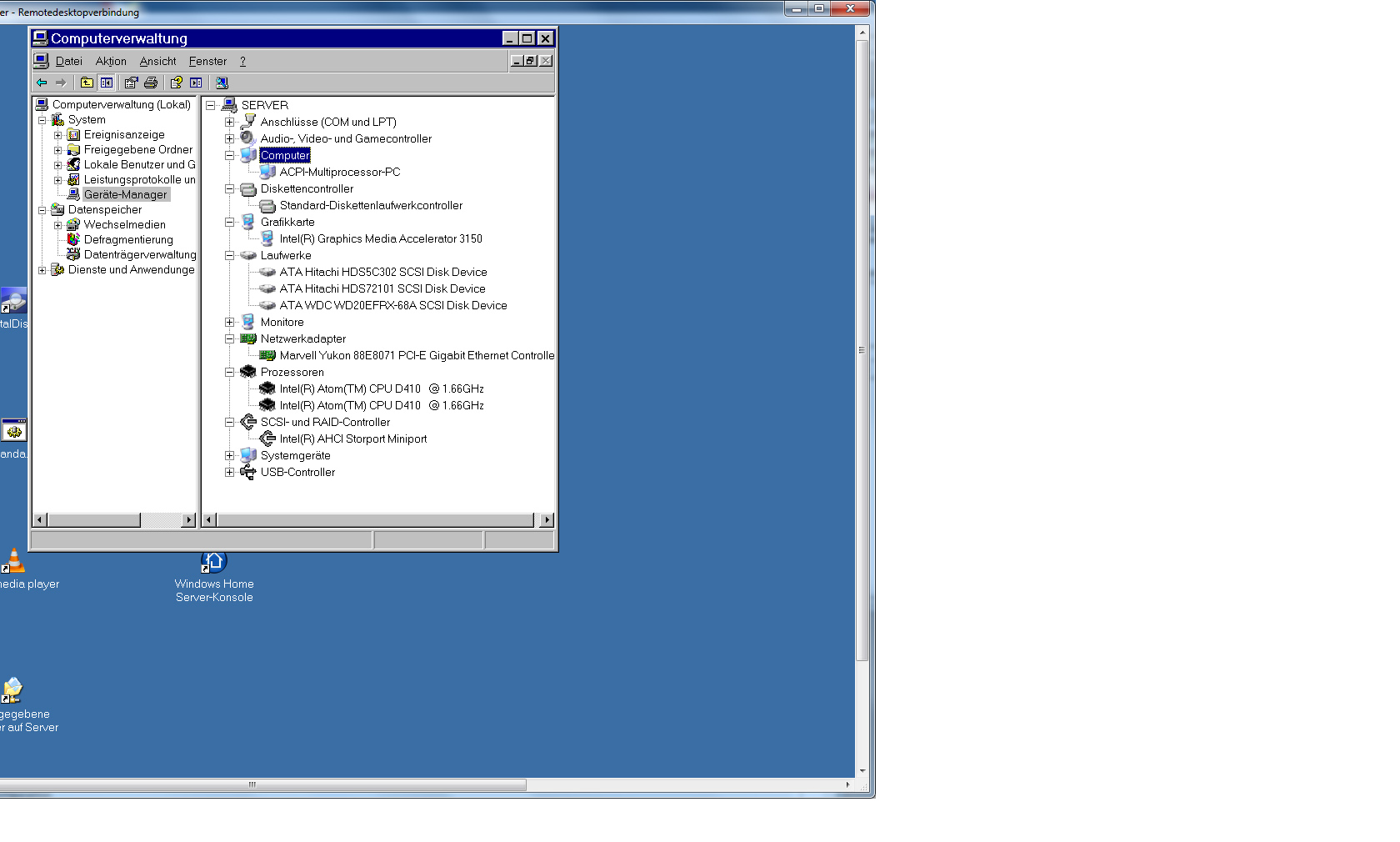Select Leistungsprotokolle tree item
The width and height of the screenshot is (1400, 842).
139,179
